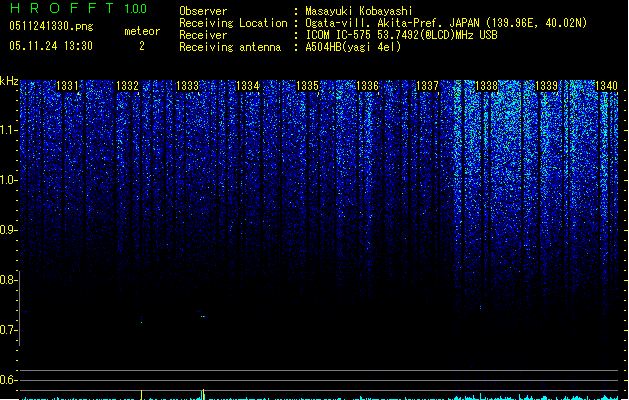Click the yellow signal spike near 1332
This screenshot has height=400, width=629.
click(x=141, y=395)
